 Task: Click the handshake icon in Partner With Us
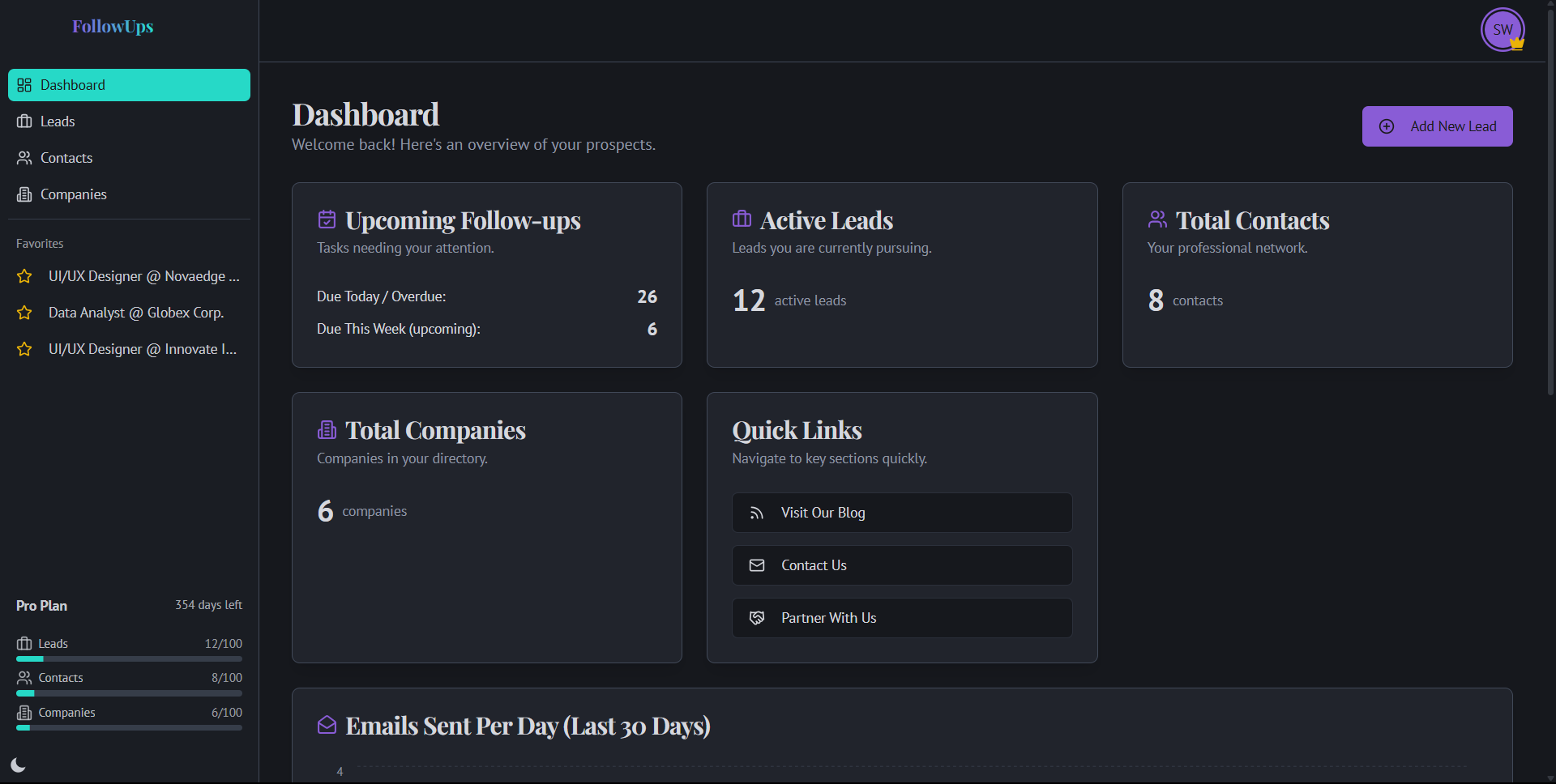757,618
